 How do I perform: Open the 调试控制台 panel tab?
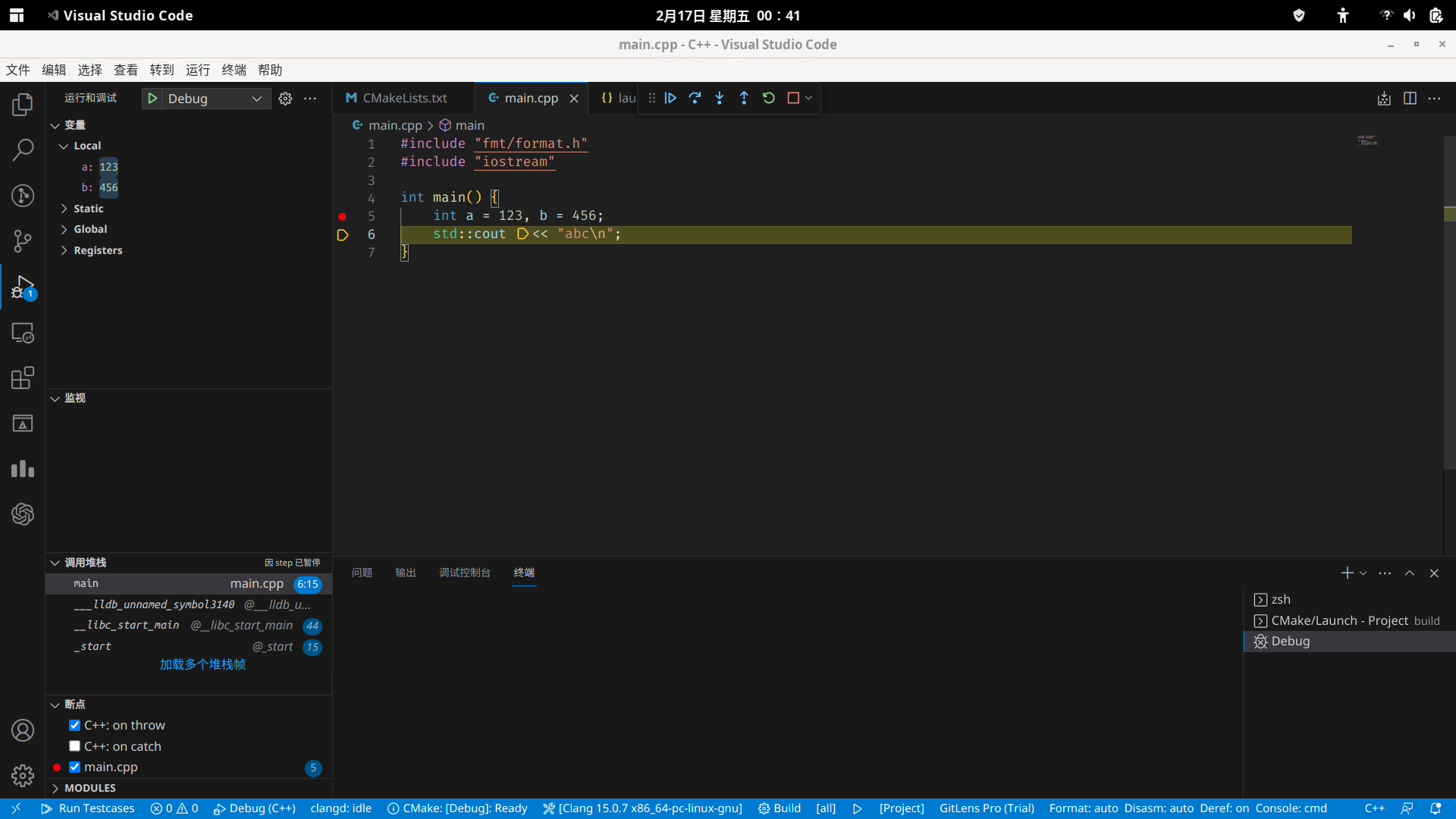tap(464, 573)
